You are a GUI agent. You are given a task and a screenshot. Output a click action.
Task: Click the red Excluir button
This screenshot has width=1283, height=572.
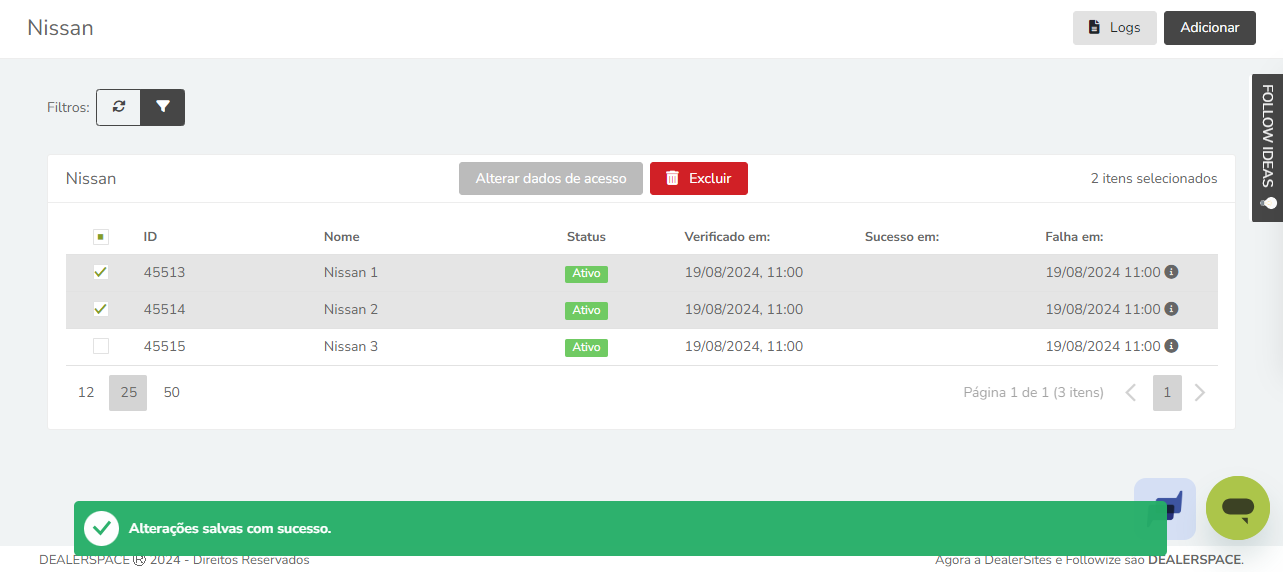(x=699, y=178)
